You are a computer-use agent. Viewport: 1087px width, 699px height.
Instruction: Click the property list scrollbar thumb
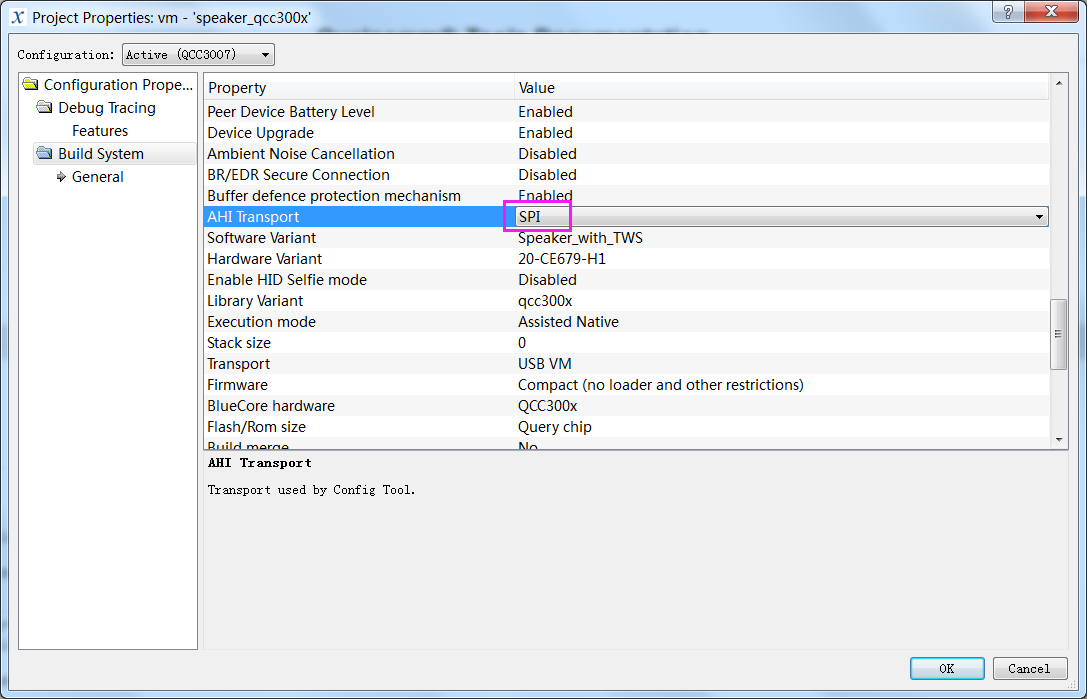pyautogui.click(x=1059, y=334)
